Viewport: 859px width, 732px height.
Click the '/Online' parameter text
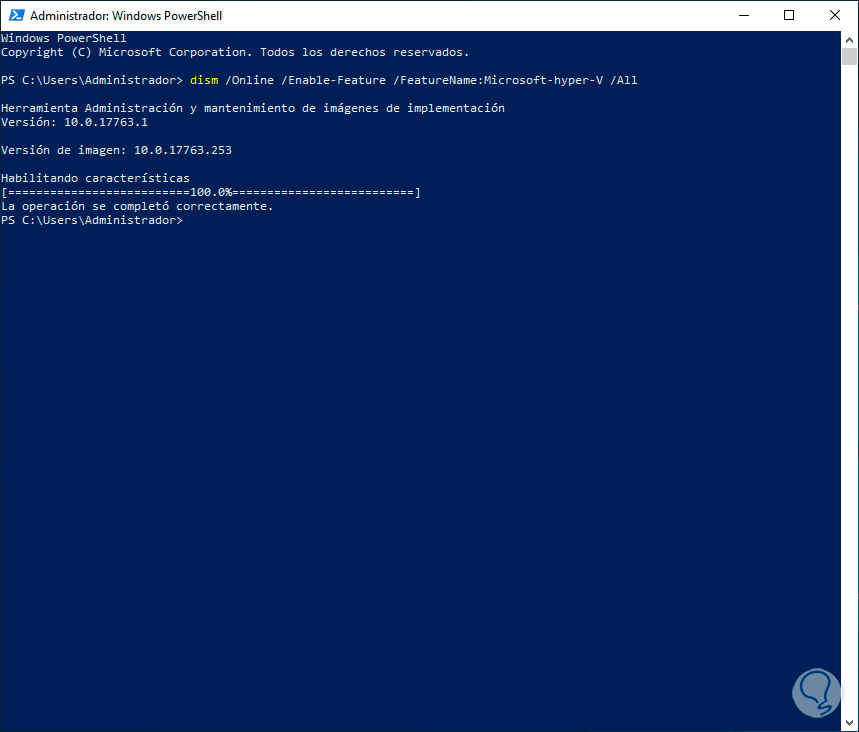[x=249, y=80]
